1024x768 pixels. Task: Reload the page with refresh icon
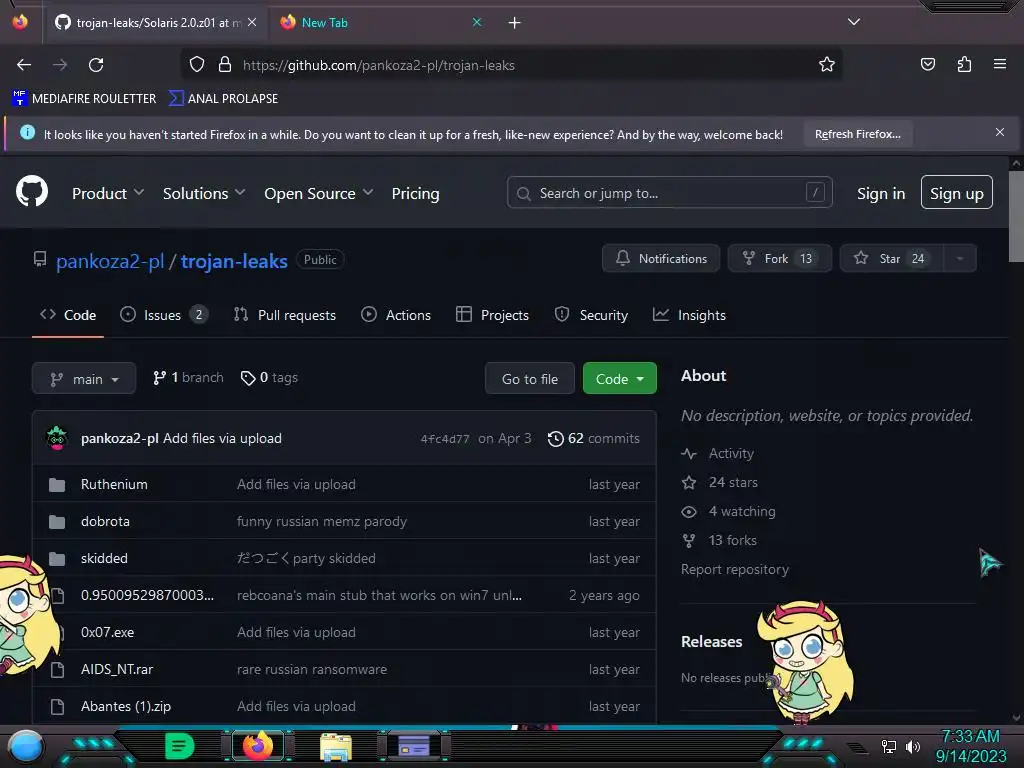[x=96, y=65]
